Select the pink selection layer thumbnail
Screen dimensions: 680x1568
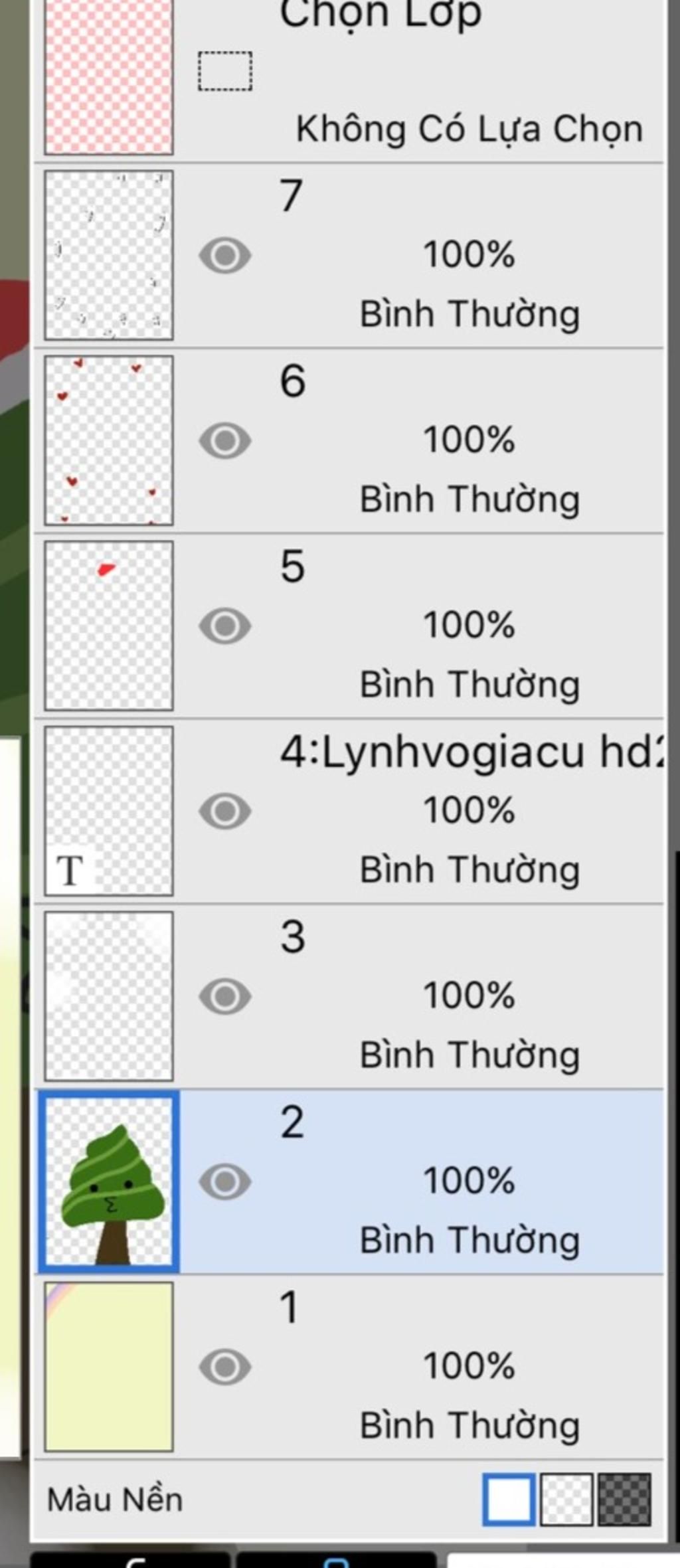pos(109,76)
